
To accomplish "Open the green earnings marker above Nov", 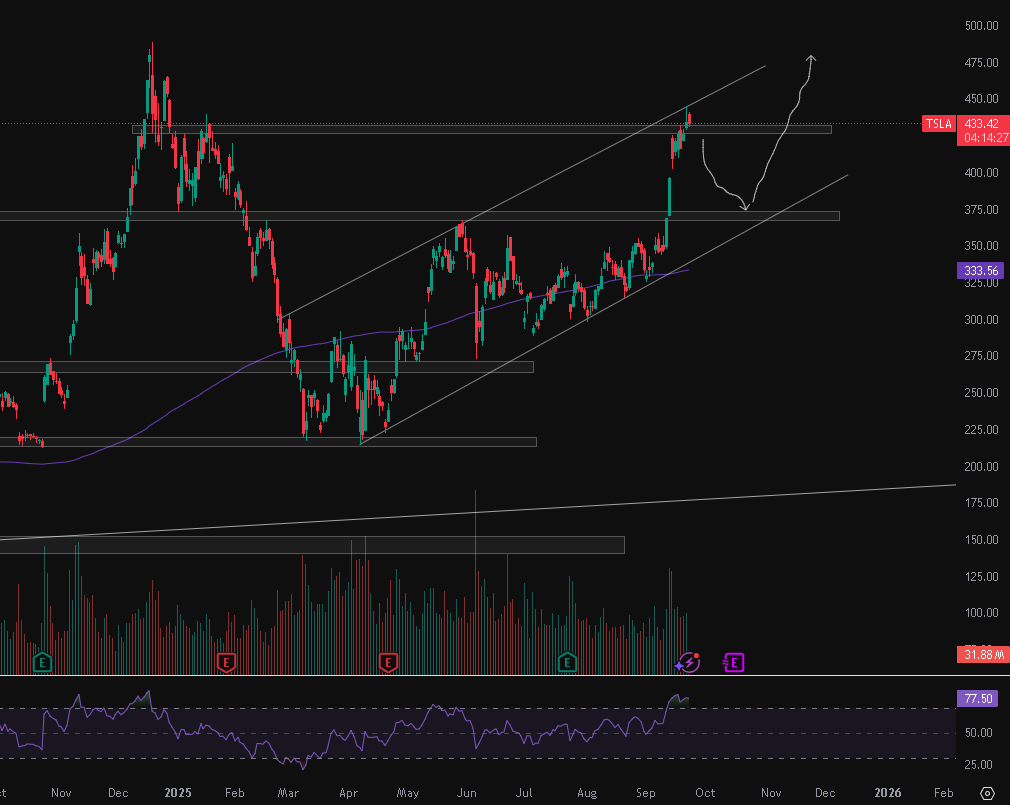I will [42, 661].
